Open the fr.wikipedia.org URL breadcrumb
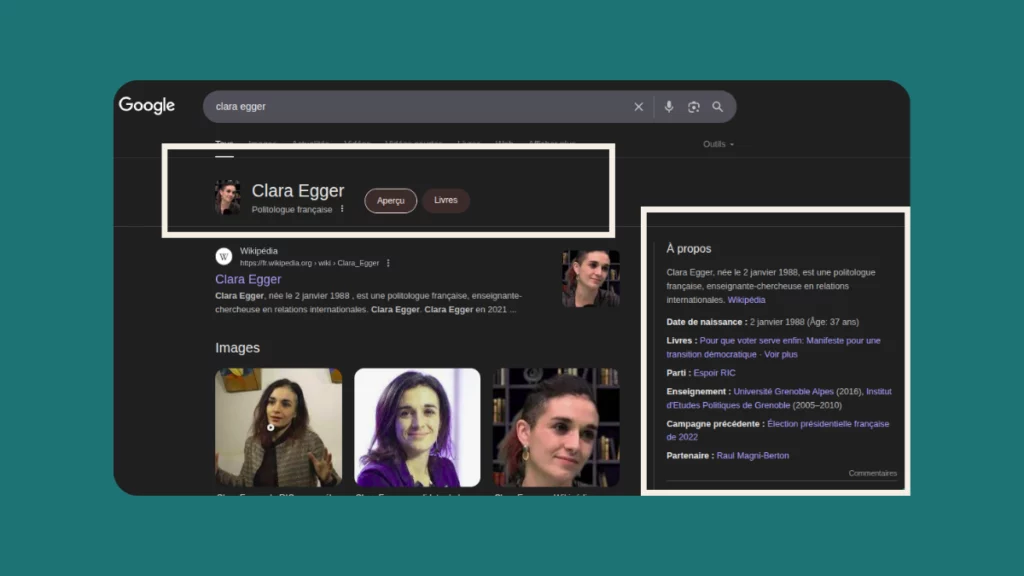Viewport: 1024px width, 576px height. [x=309, y=263]
